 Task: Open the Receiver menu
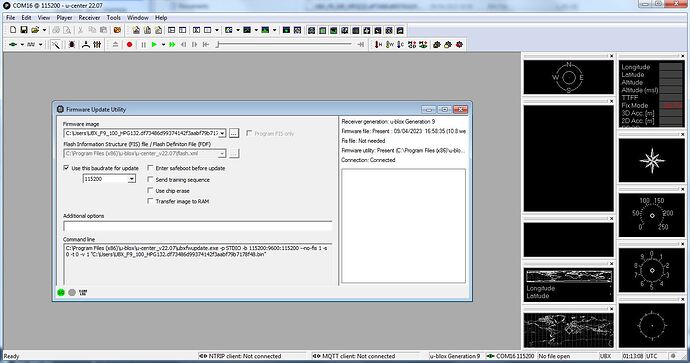[x=89, y=18]
